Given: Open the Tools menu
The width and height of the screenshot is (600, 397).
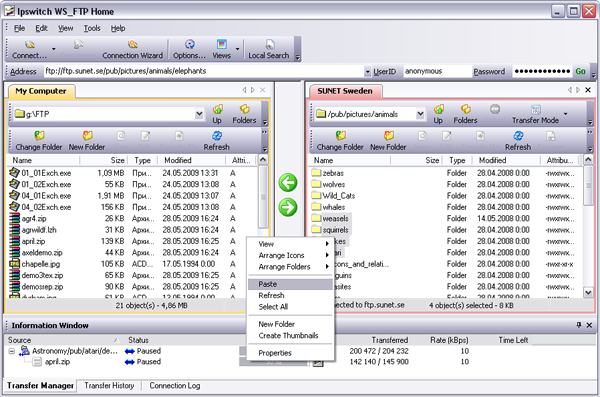Looking at the screenshot, I should point(92,28).
